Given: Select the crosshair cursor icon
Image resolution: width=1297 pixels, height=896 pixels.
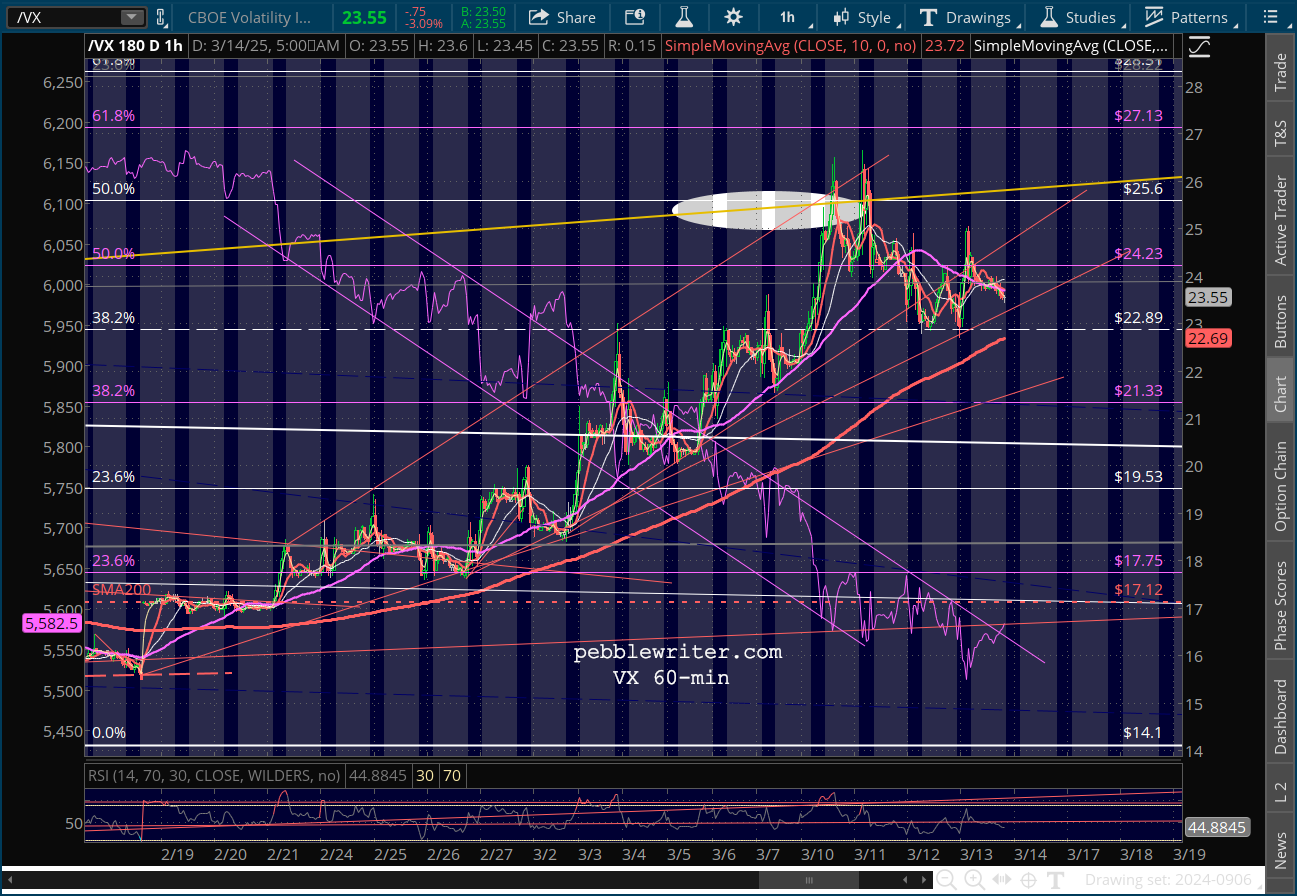Looking at the screenshot, I should [1028, 880].
